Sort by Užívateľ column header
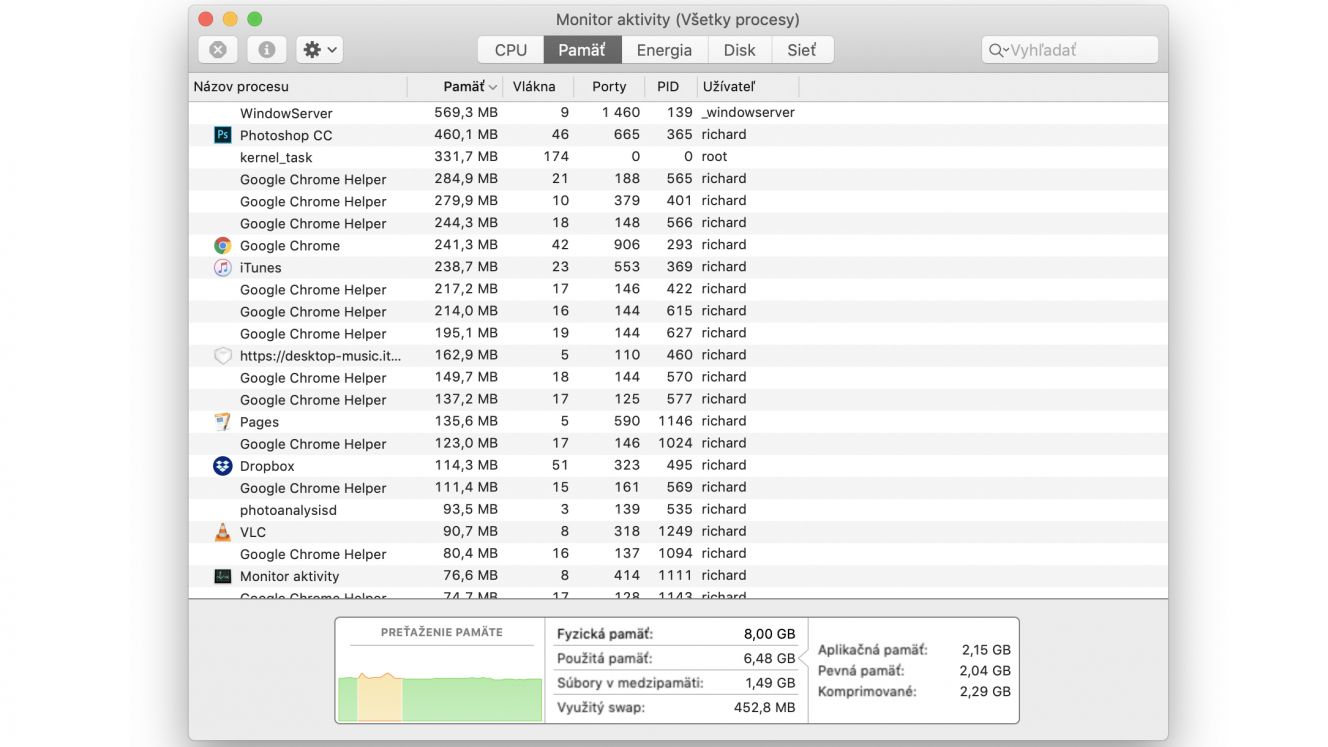1328x747 pixels. 746,87
